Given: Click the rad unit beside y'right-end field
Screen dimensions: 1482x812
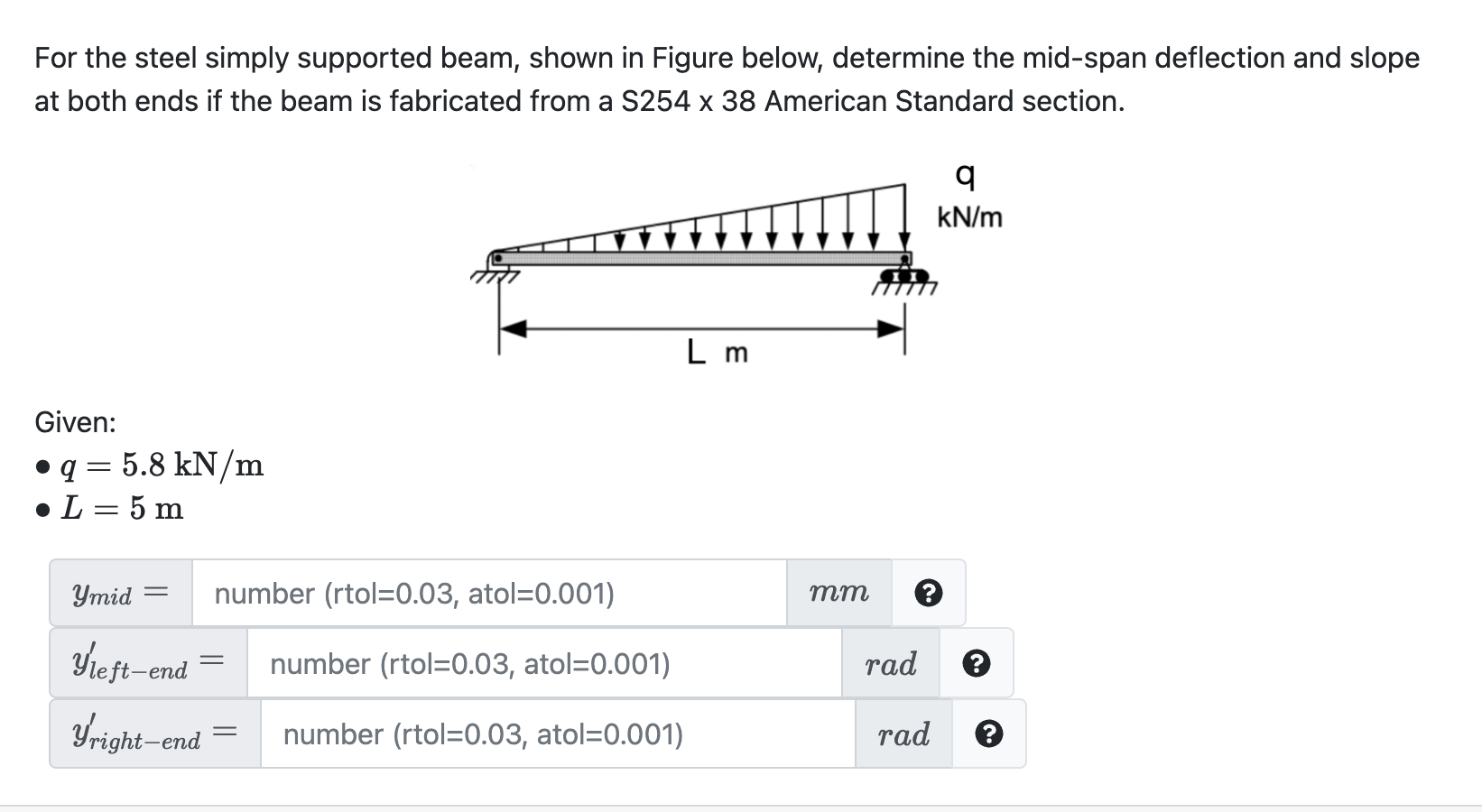Looking at the screenshot, I should pos(903,734).
